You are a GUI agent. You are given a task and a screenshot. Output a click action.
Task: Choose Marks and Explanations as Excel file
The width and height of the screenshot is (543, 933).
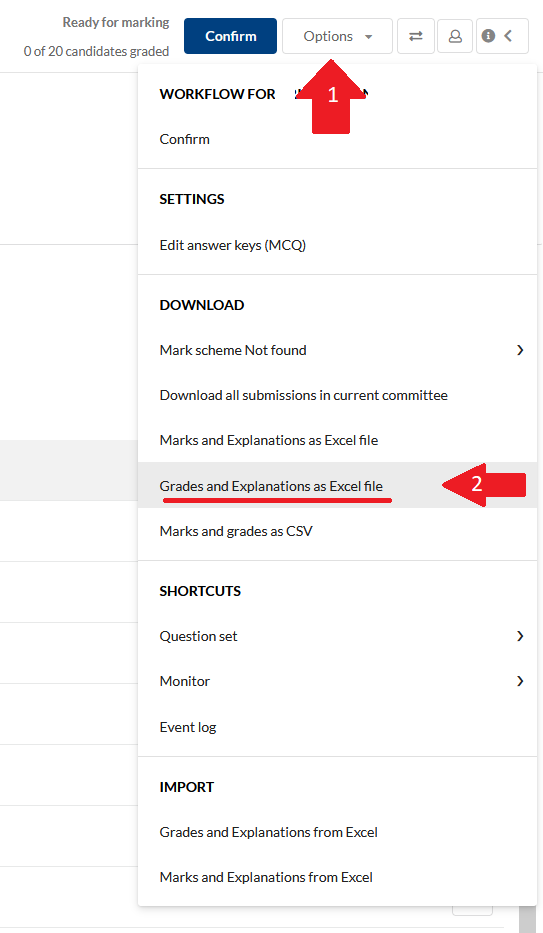point(269,440)
